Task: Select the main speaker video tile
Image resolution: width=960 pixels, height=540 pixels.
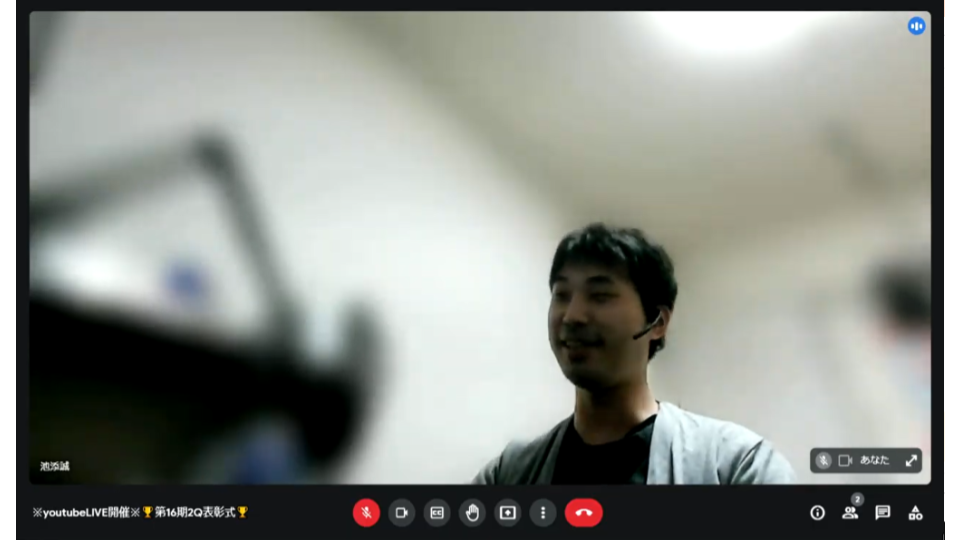Action: [x=480, y=248]
